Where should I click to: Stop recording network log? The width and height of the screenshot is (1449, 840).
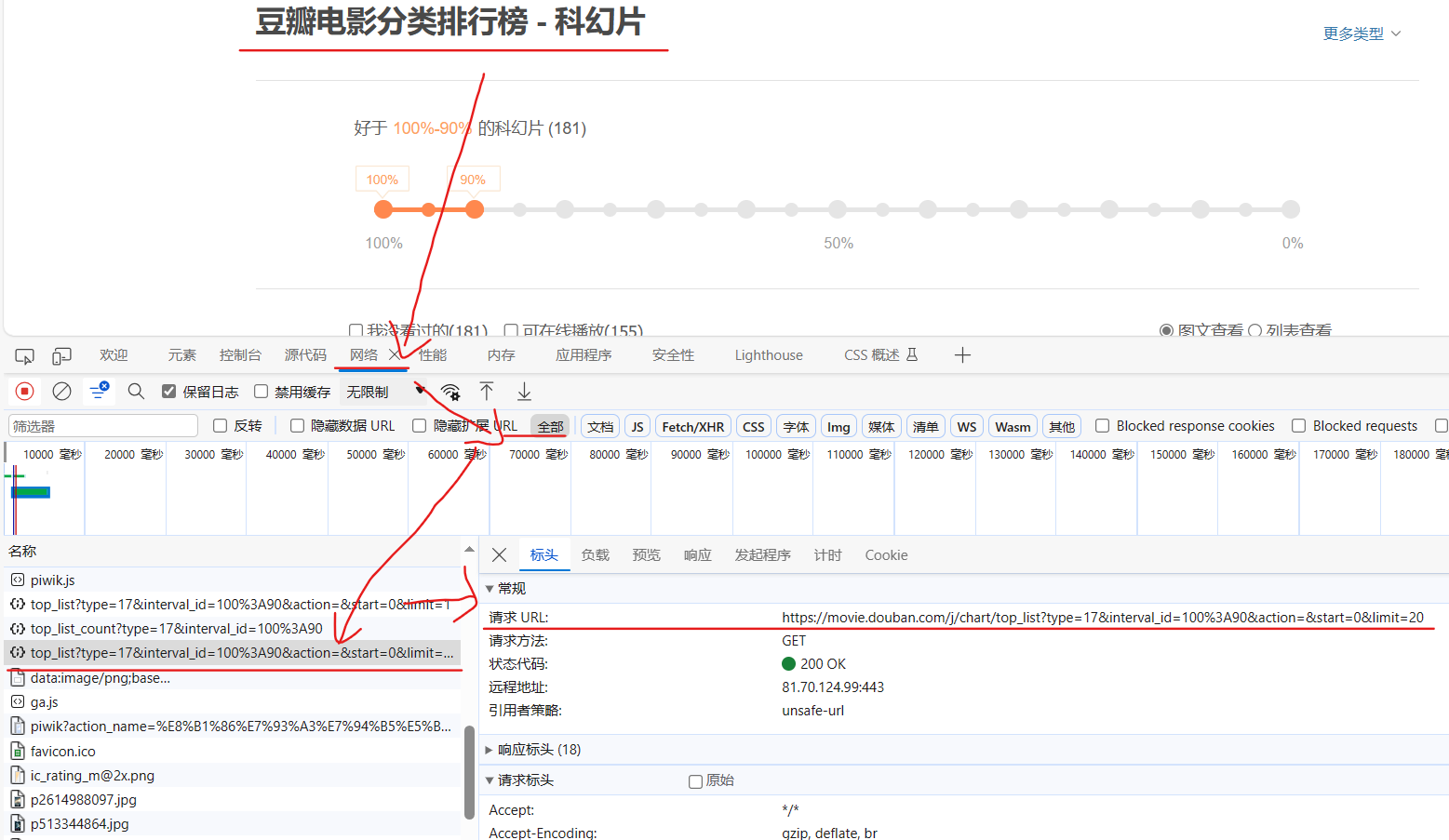[x=25, y=392]
